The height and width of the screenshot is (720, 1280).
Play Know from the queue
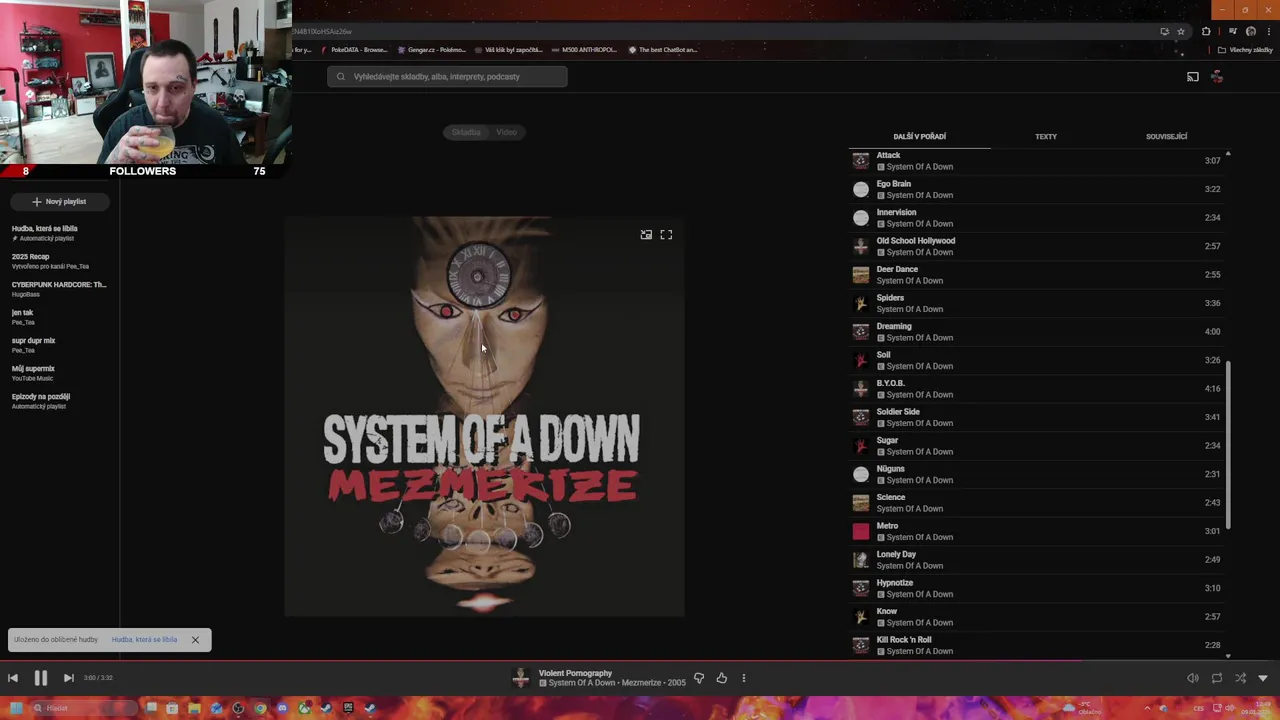(1038, 617)
